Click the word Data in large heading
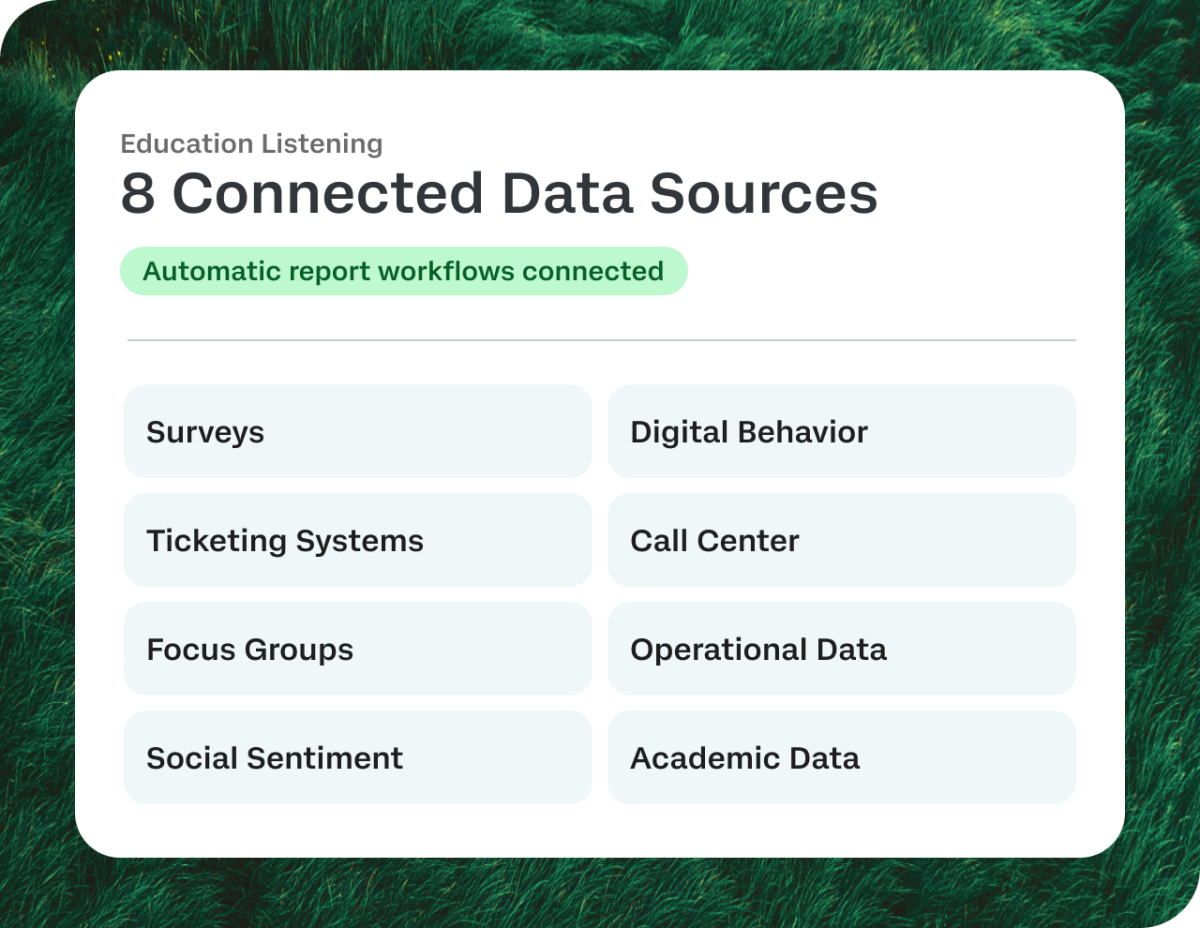The height and width of the screenshot is (928, 1200). 566,193
